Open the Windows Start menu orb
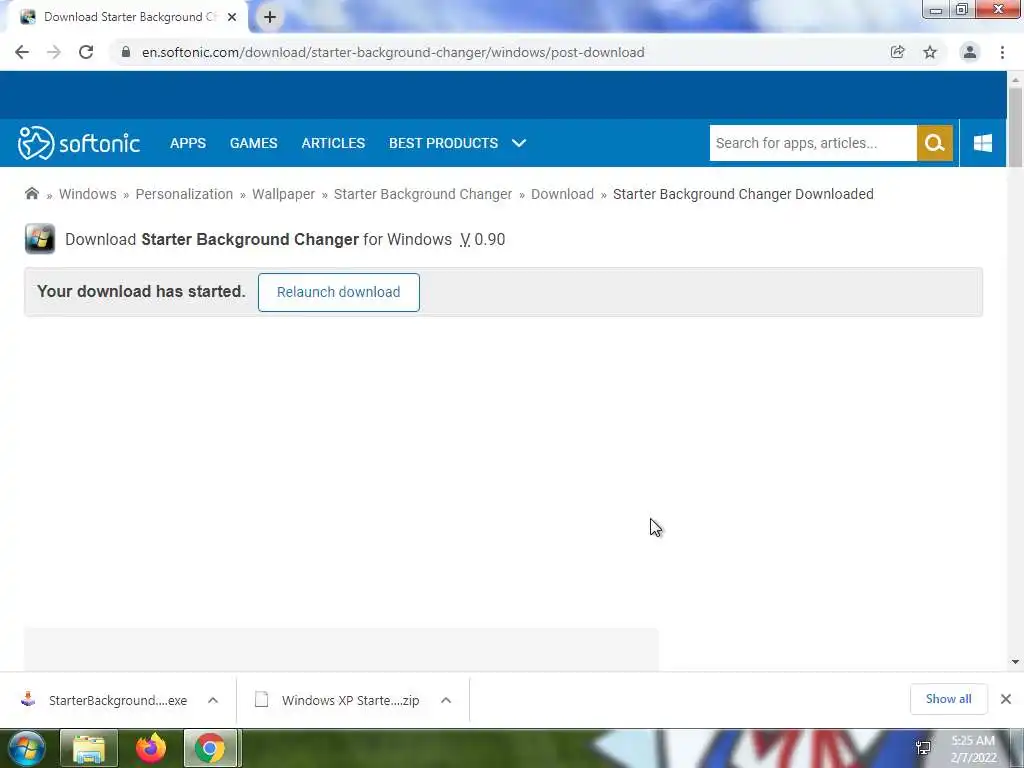The image size is (1024, 768). (27, 748)
